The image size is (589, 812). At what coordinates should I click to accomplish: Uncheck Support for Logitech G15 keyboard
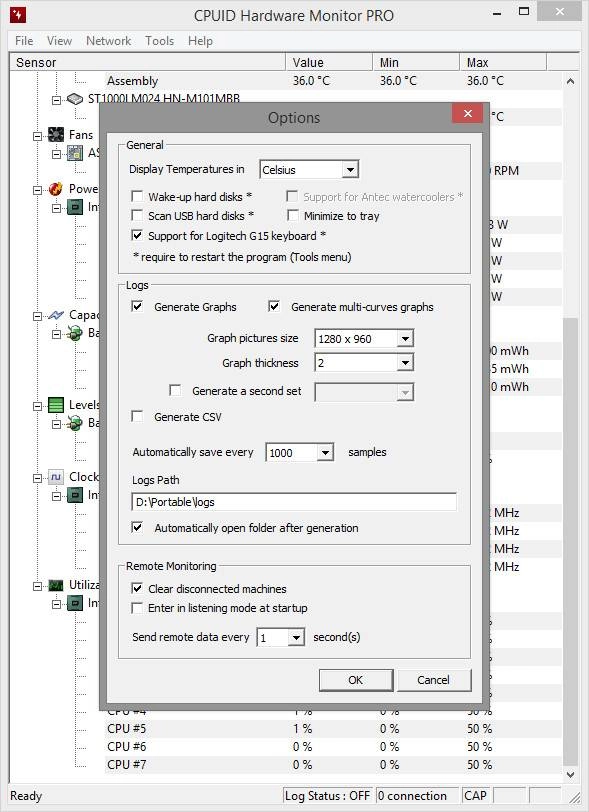coord(137,236)
